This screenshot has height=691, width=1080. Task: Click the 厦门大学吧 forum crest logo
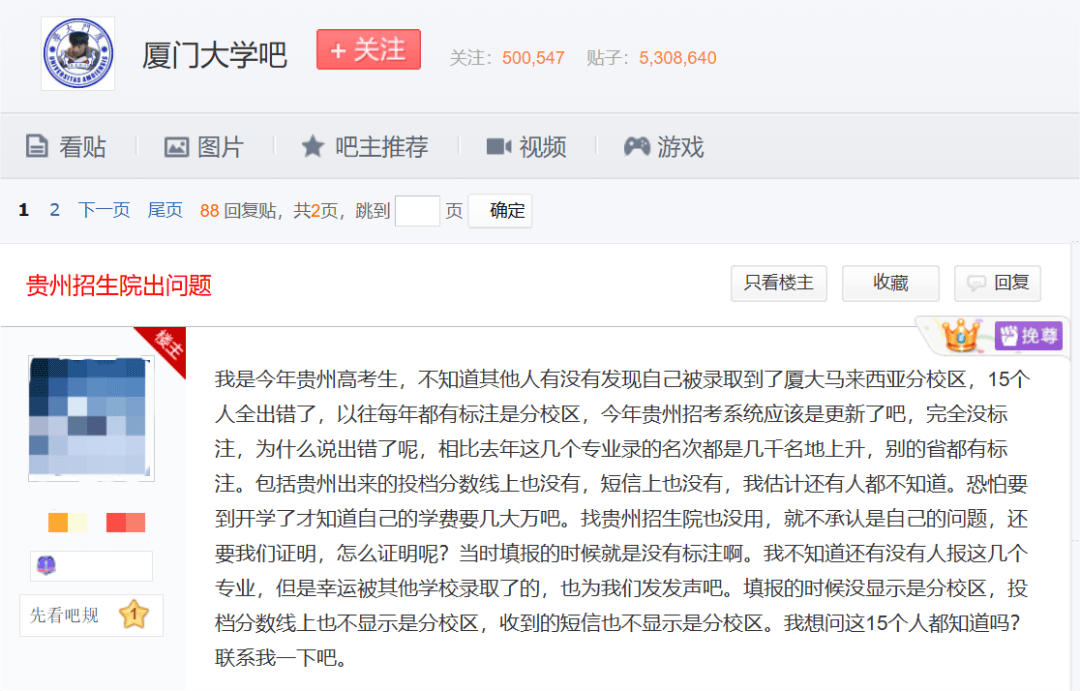(x=78, y=51)
